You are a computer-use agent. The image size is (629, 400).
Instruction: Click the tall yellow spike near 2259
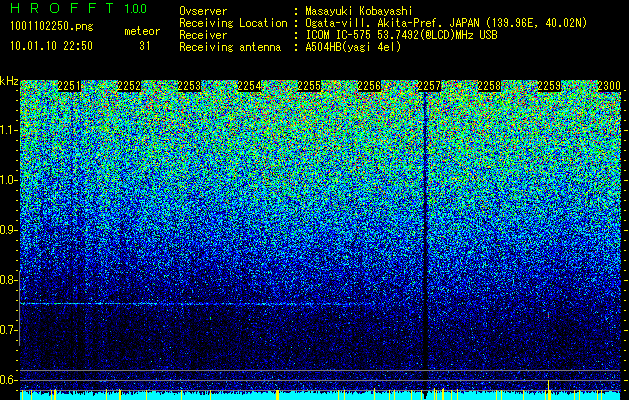[548, 388]
